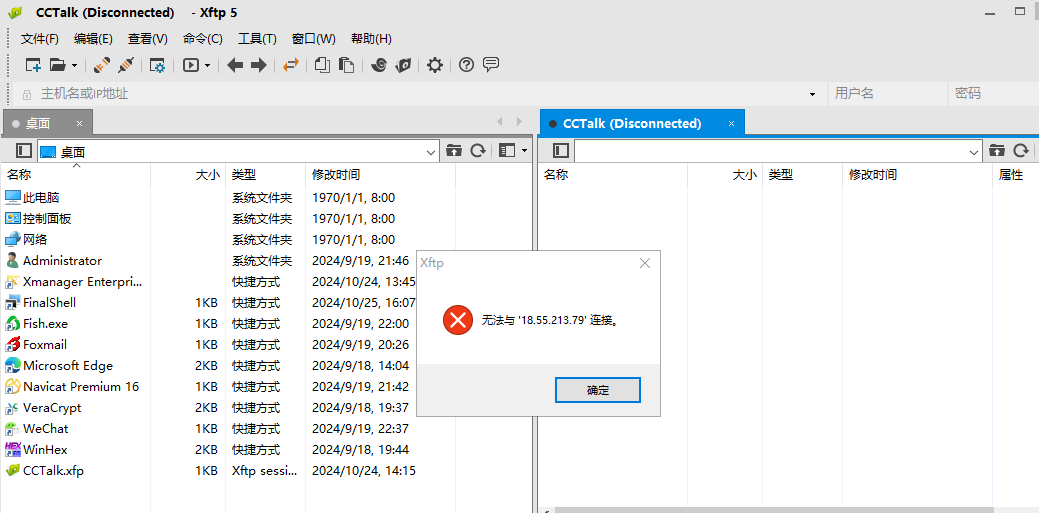Click the right transfer arrow icon
Viewport: 1039px width, 513px height.
(x=258, y=65)
